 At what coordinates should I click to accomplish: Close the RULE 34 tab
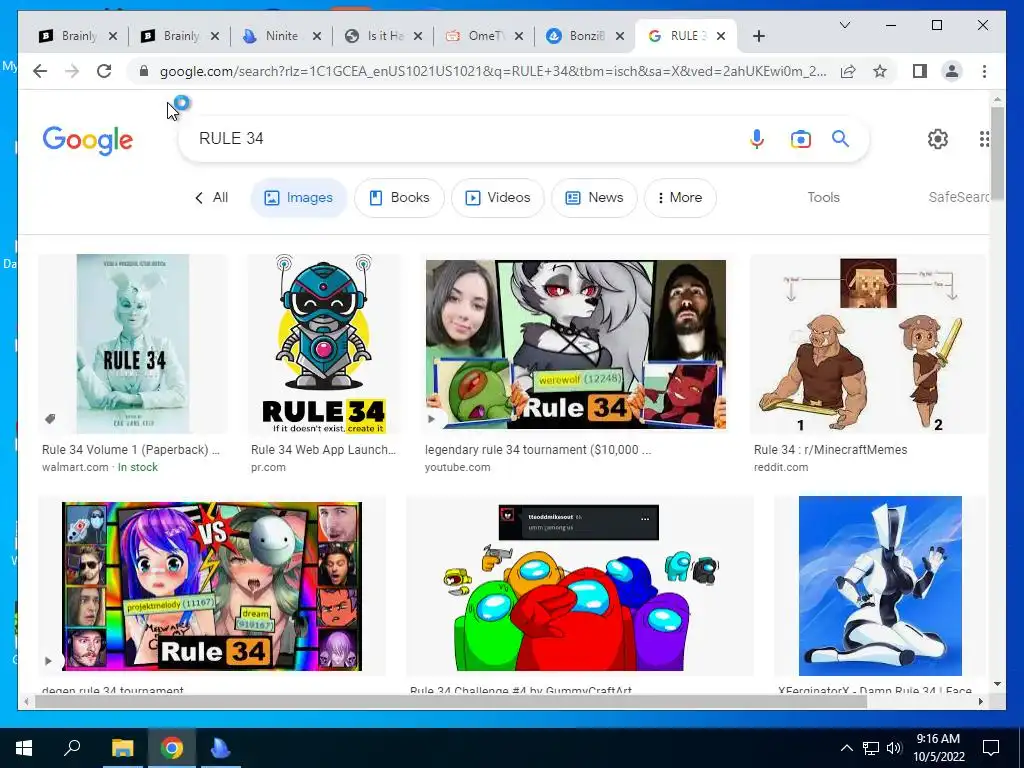coord(721,36)
